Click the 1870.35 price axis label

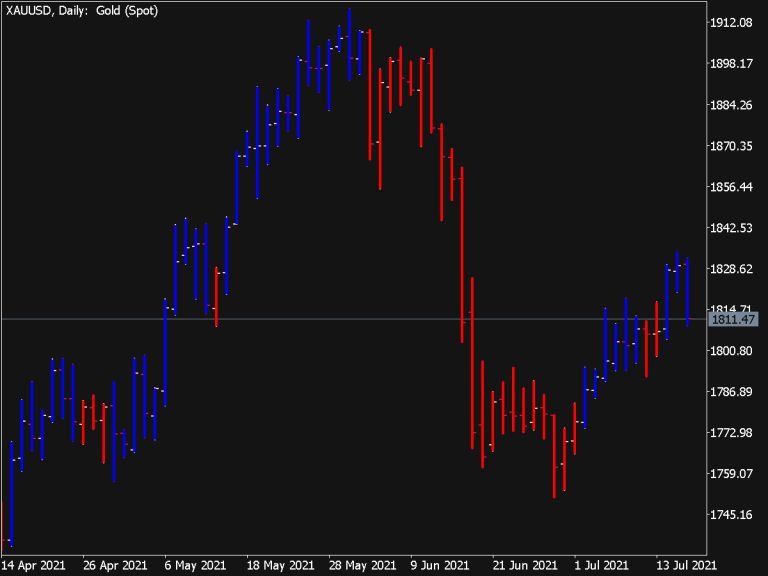[x=731, y=146]
